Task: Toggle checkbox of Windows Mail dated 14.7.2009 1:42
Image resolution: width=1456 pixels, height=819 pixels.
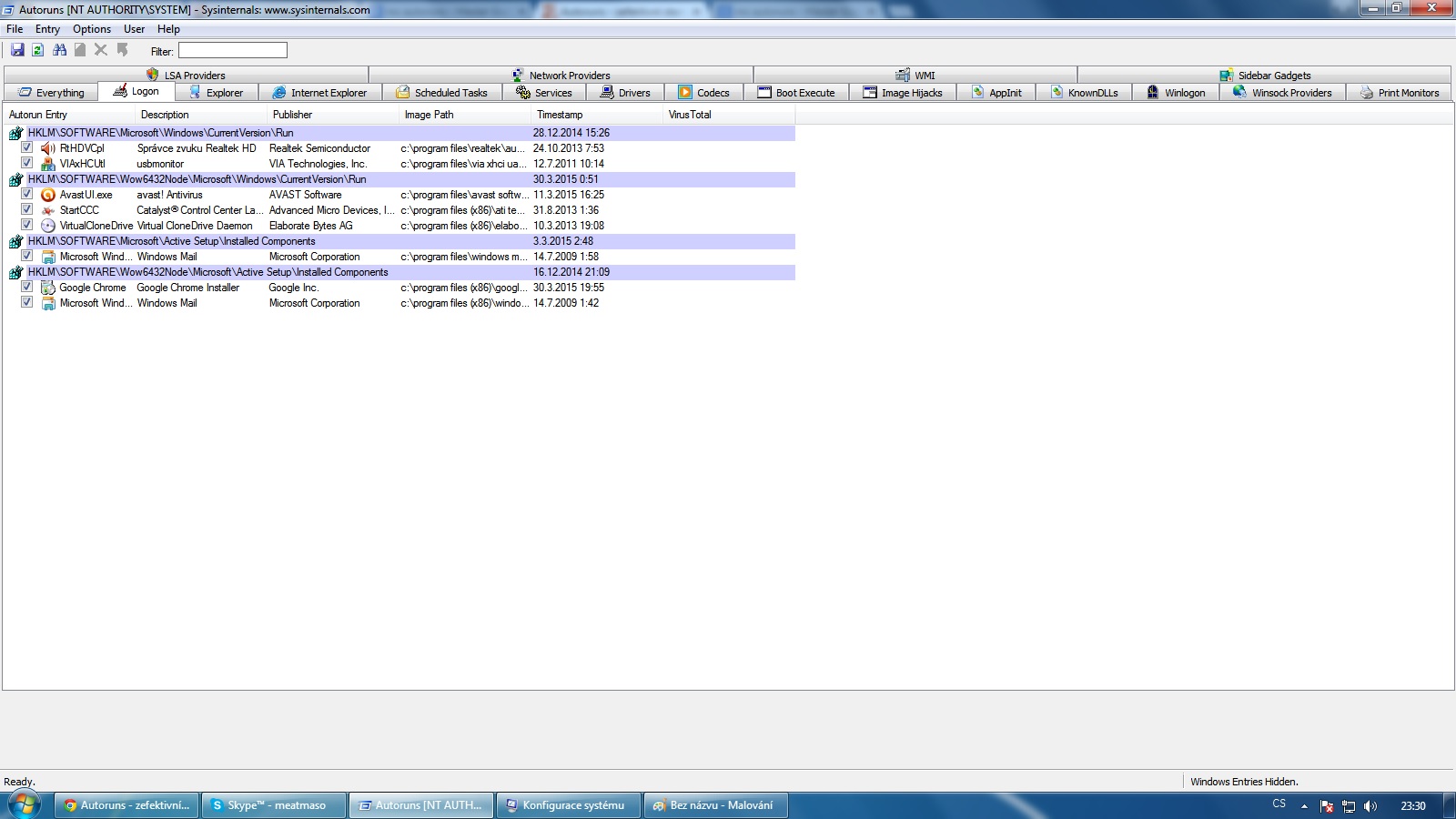Action: pyautogui.click(x=27, y=302)
